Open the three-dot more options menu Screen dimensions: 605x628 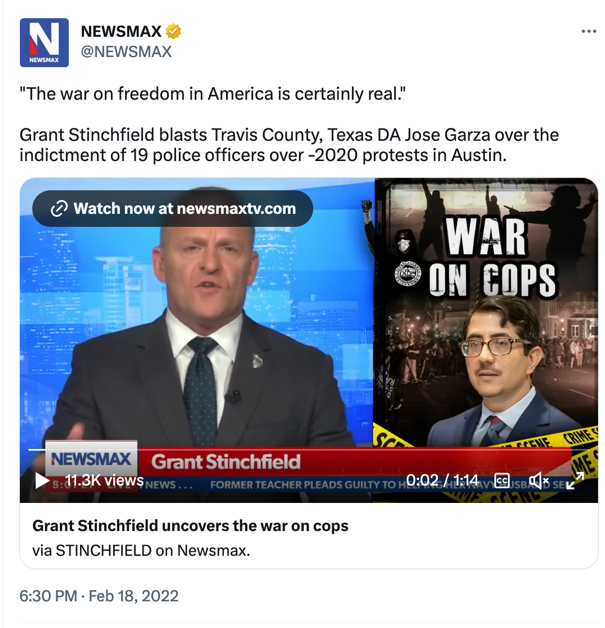[x=589, y=31]
